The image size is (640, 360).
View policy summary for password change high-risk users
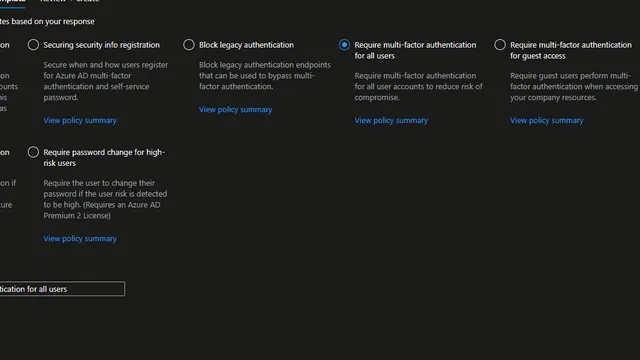coord(80,238)
